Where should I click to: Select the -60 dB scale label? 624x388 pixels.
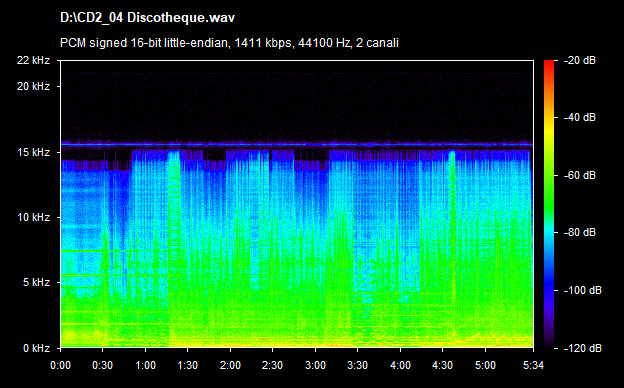(x=580, y=175)
